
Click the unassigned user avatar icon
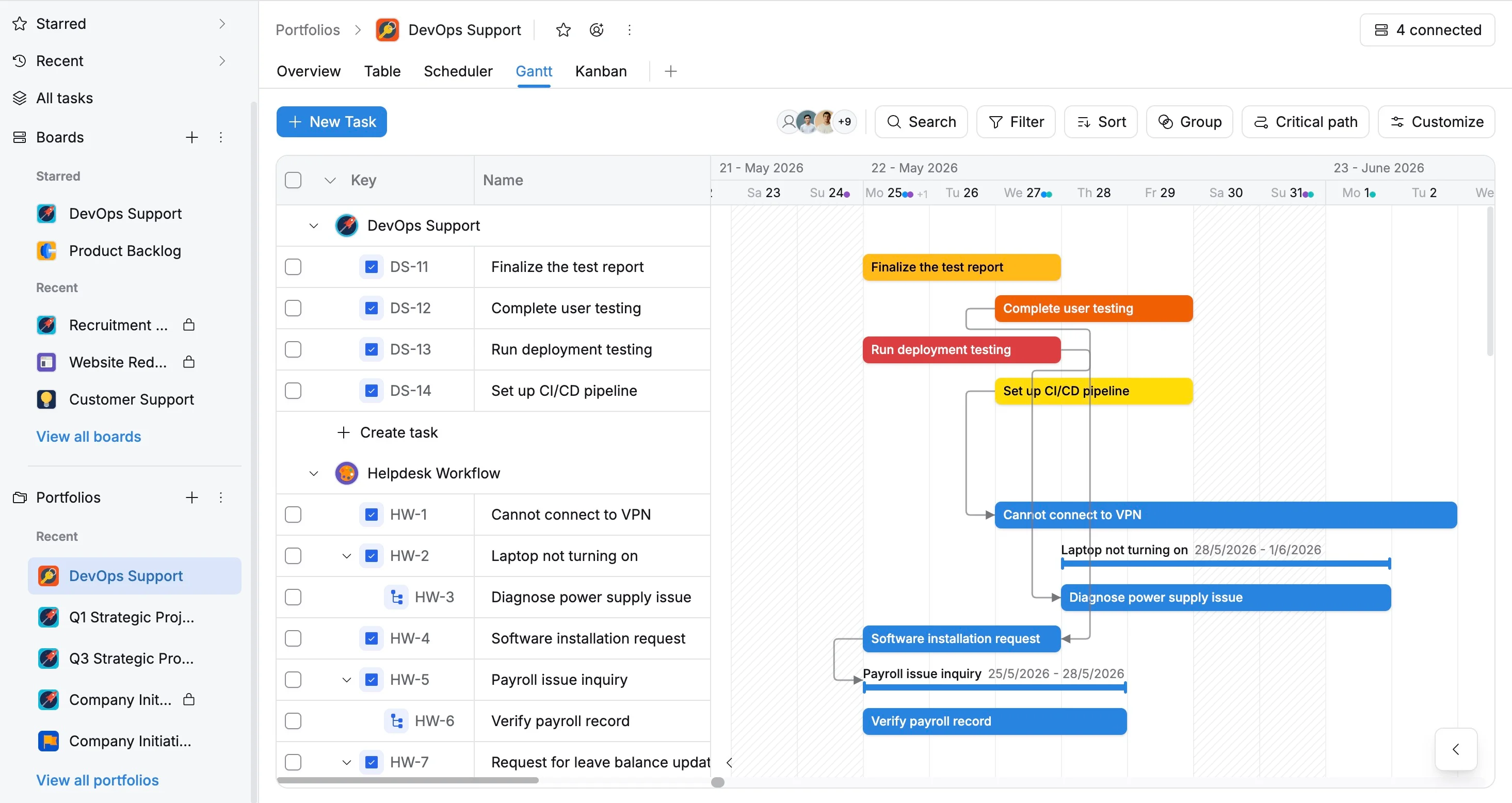click(789, 121)
